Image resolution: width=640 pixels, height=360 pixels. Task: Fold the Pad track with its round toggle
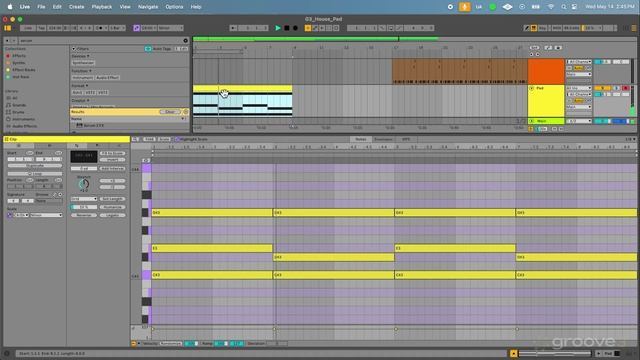531,88
